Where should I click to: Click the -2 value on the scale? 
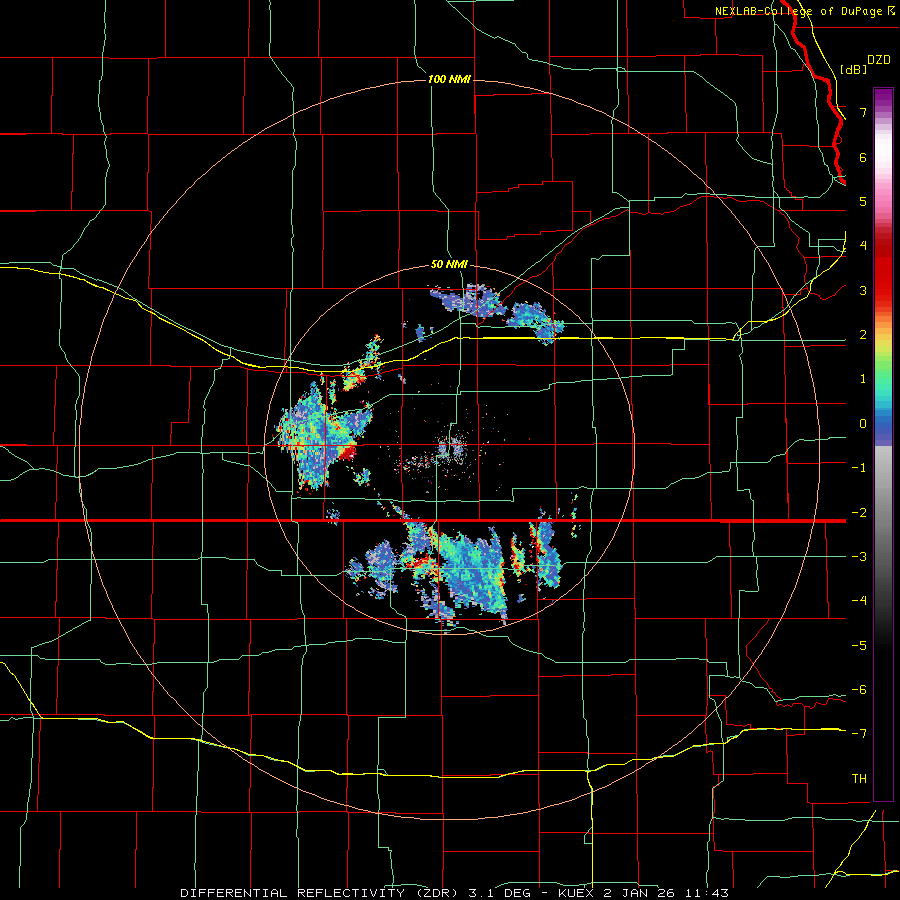(x=859, y=513)
